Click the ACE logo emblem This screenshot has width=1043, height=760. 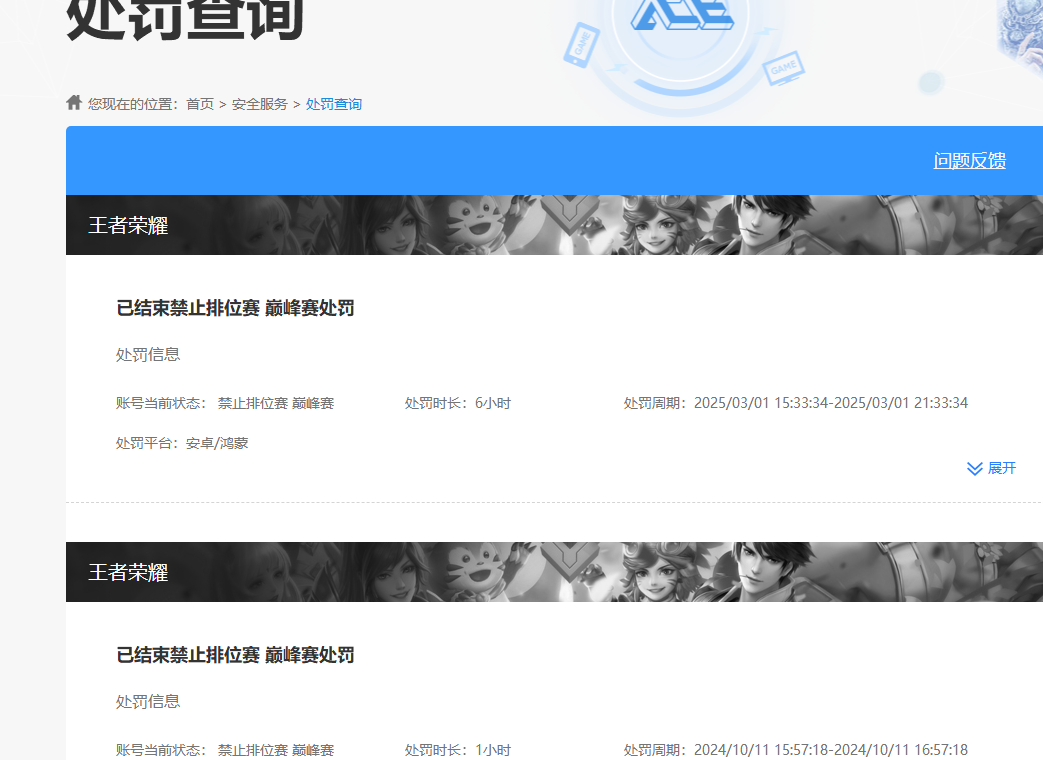point(680,15)
